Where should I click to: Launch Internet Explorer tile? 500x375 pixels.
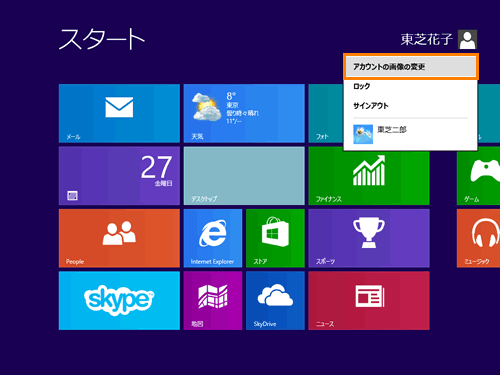coord(213,238)
